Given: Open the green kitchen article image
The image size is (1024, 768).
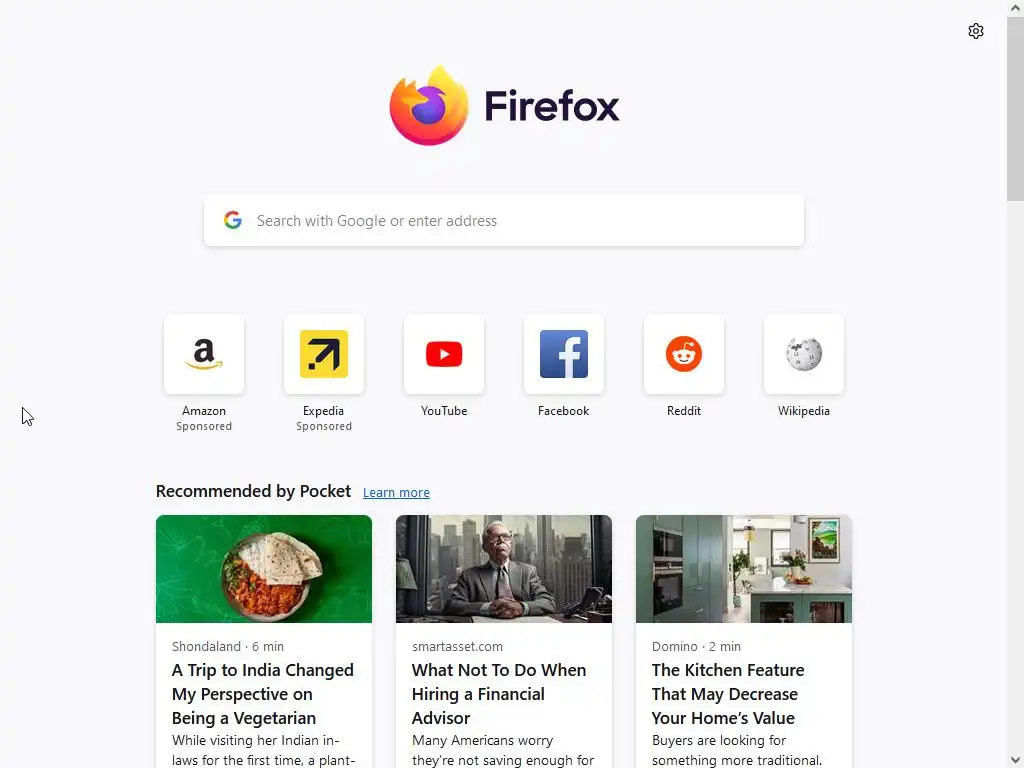Looking at the screenshot, I should (x=744, y=569).
